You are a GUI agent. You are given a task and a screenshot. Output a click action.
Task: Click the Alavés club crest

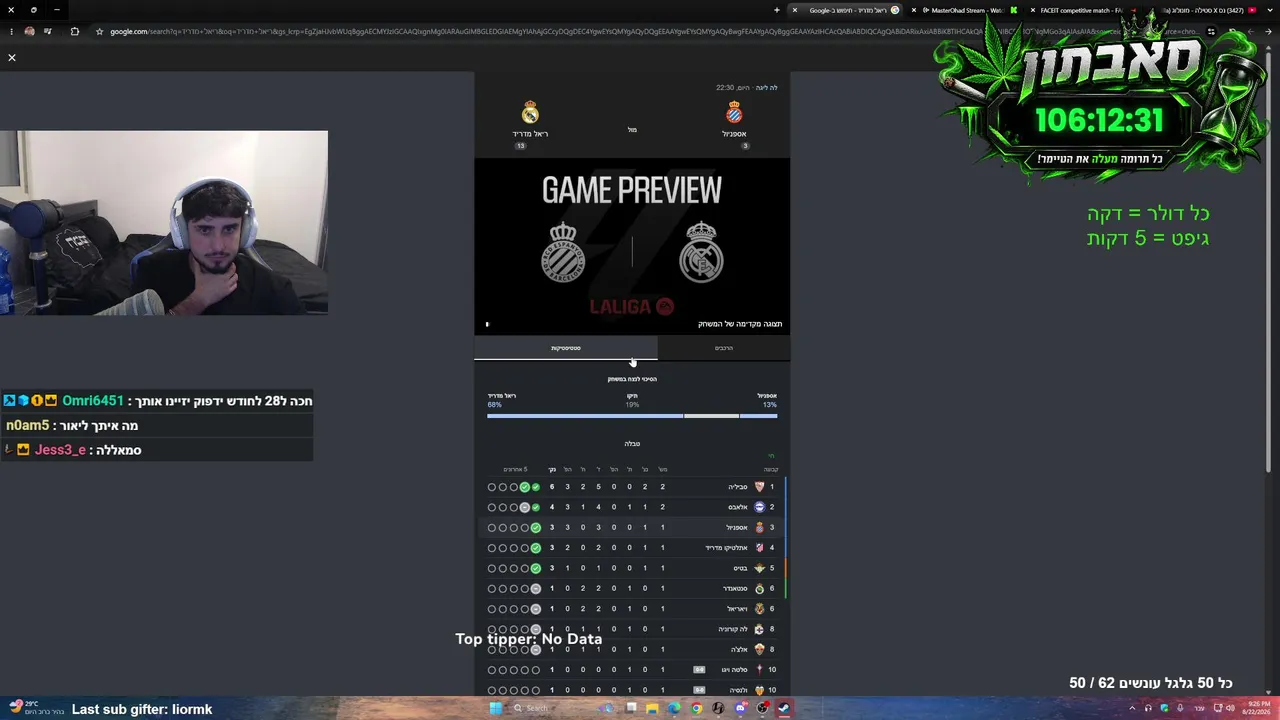coord(759,507)
